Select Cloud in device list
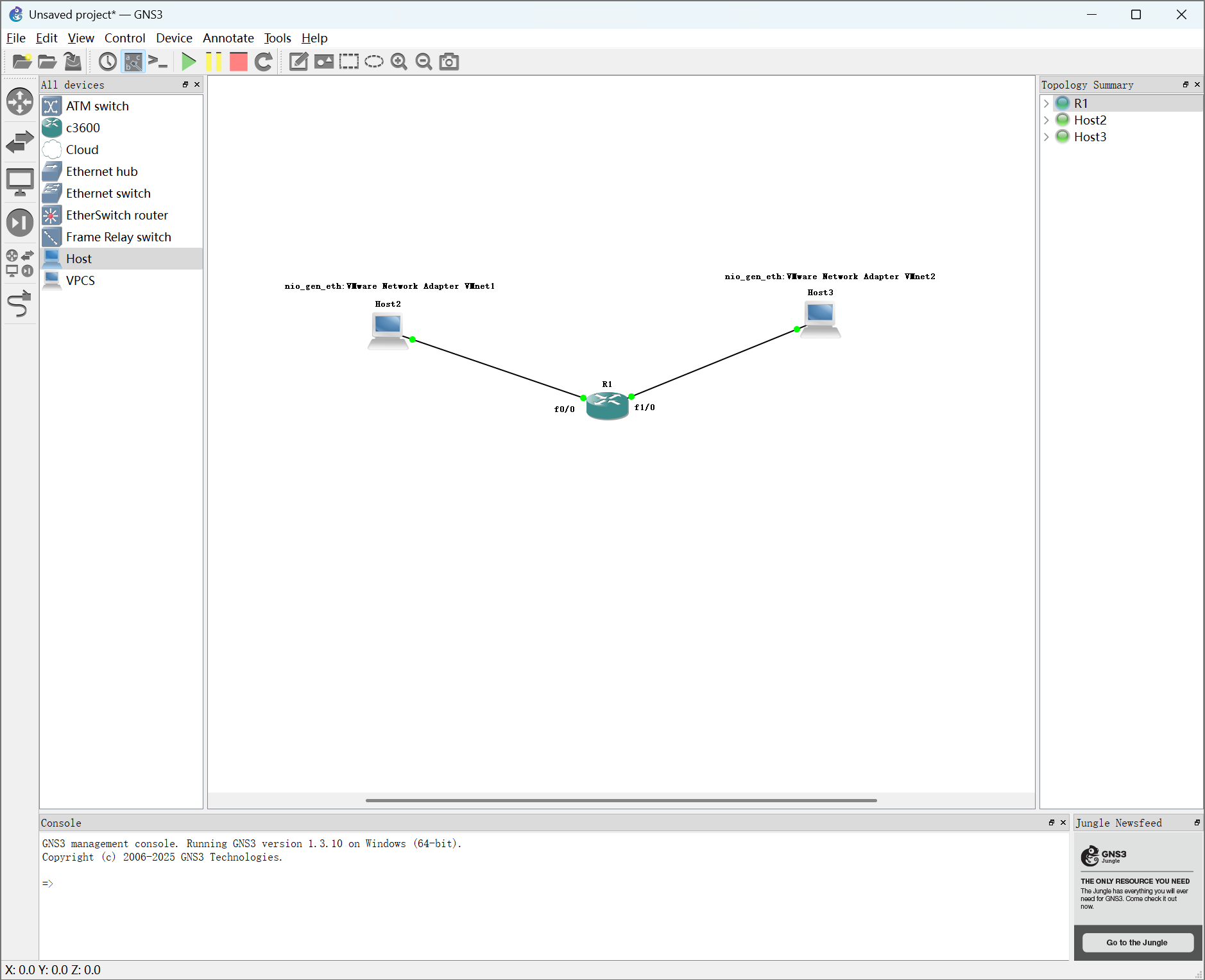The image size is (1205, 980). [x=121, y=150]
